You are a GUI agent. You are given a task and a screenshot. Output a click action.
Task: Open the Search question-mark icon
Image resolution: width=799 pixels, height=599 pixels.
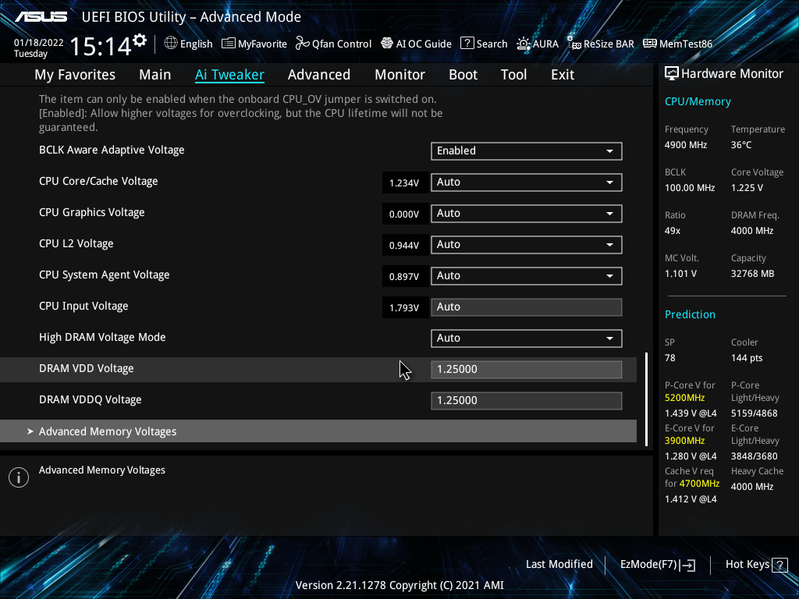click(x=467, y=43)
